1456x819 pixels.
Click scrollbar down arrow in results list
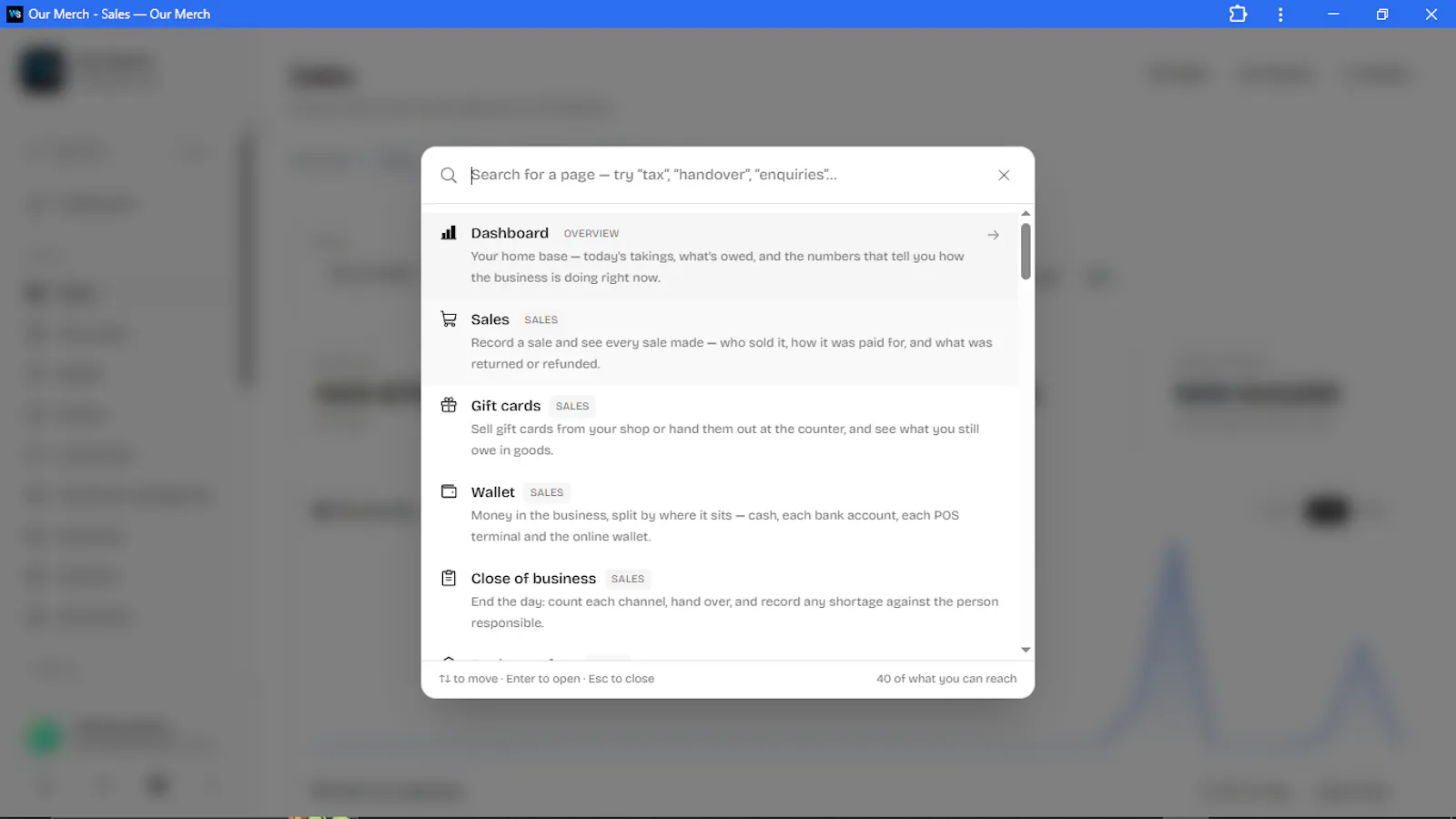coord(1026,650)
